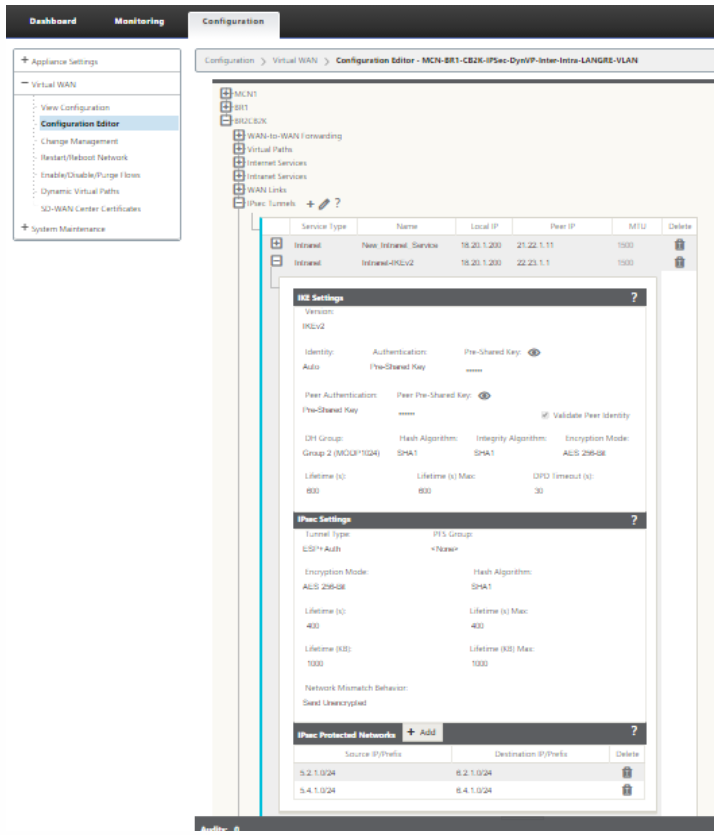
Task: Expand WAN-to-WAN Forwarding node
Action: (x=239, y=135)
